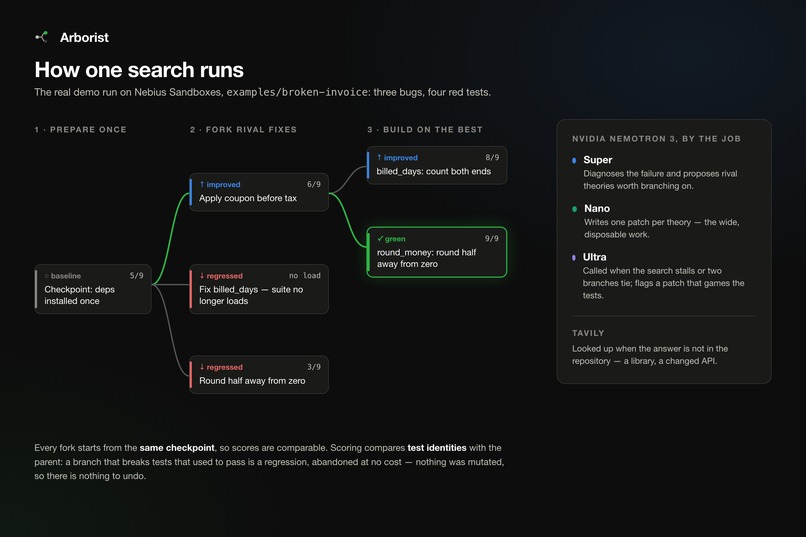The image size is (806, 537).
Task: Click the up-arrow improved icon on coupon card
Action: tap(202, 184)
